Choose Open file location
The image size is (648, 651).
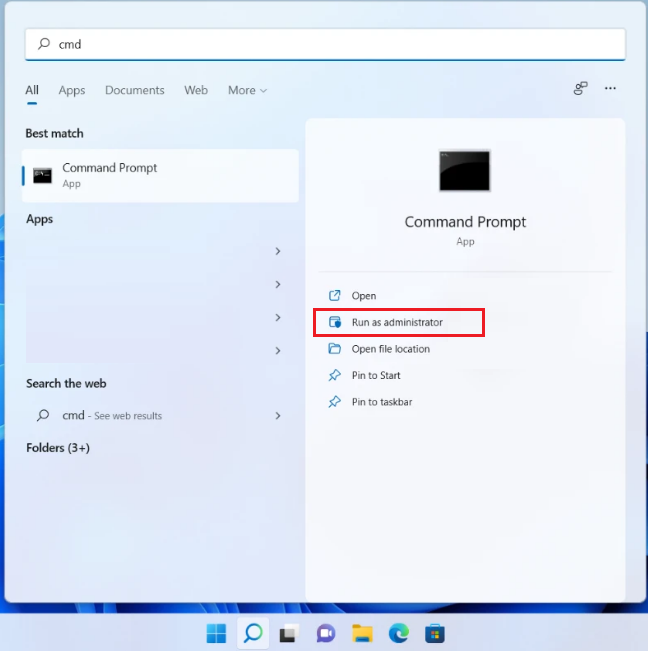click(x=391, y=349)
